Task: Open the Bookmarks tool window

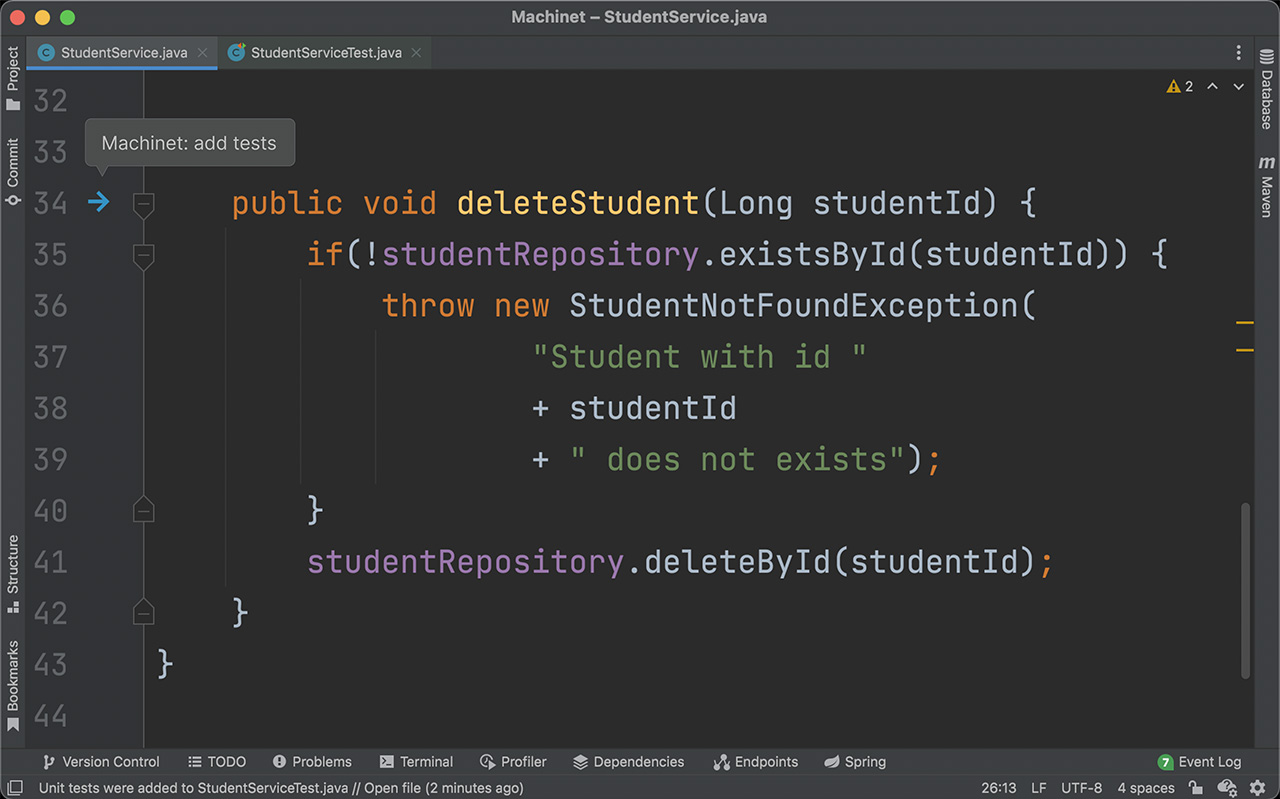Action: point(13,686)
